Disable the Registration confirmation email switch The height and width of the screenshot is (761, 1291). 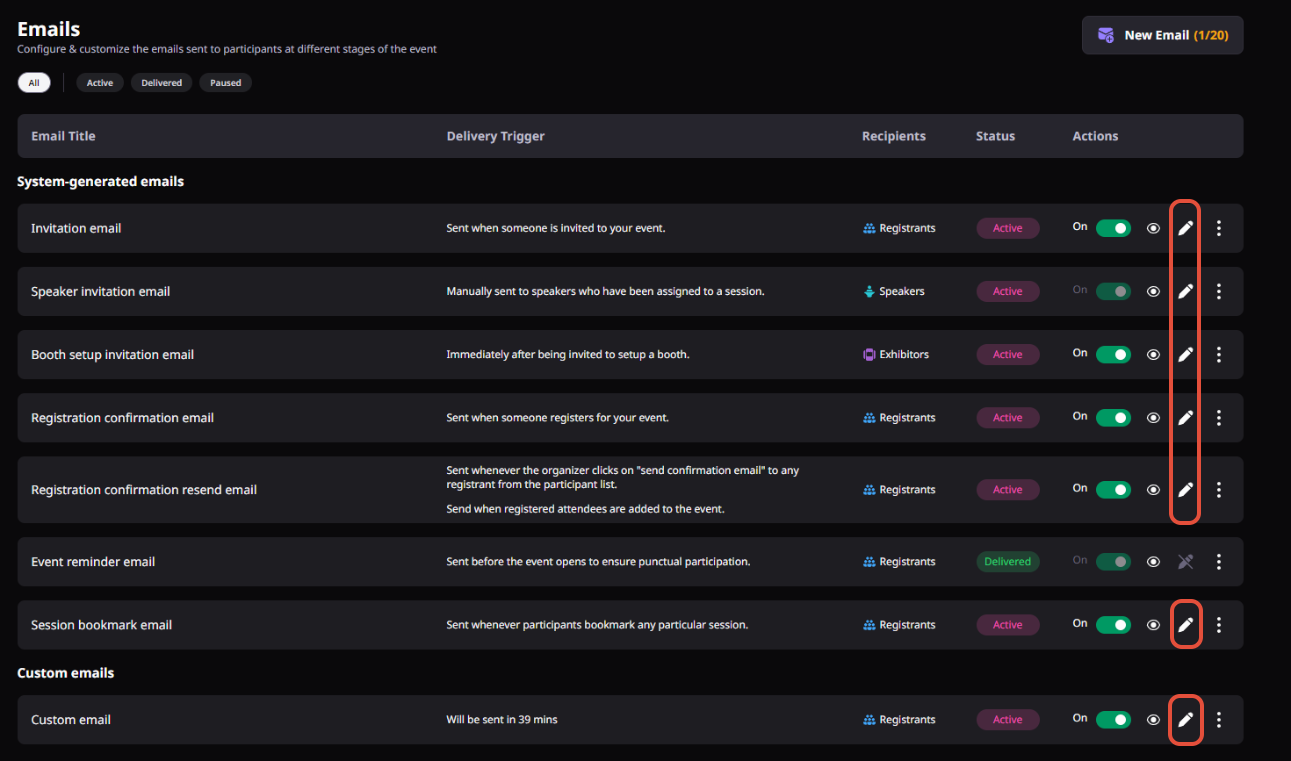(x=1113, y=417)
